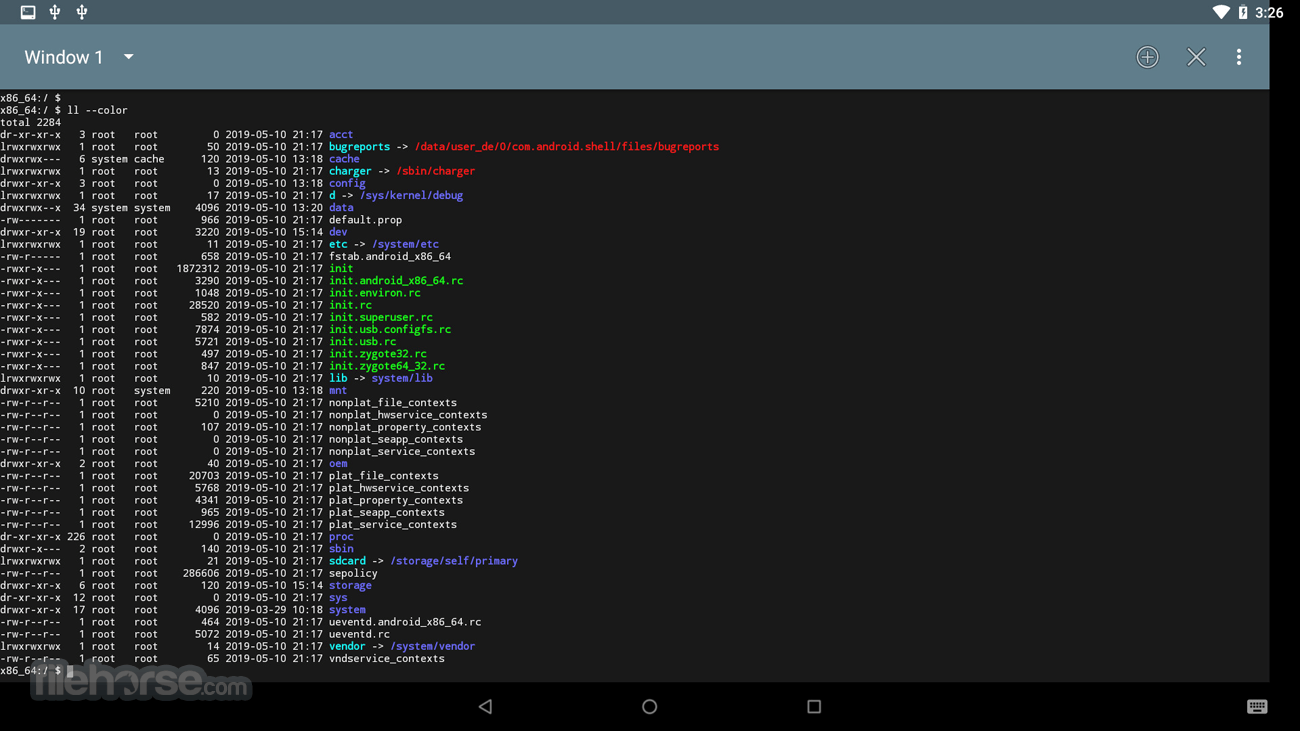Click the 'ueventd.rc' file name

359,634
